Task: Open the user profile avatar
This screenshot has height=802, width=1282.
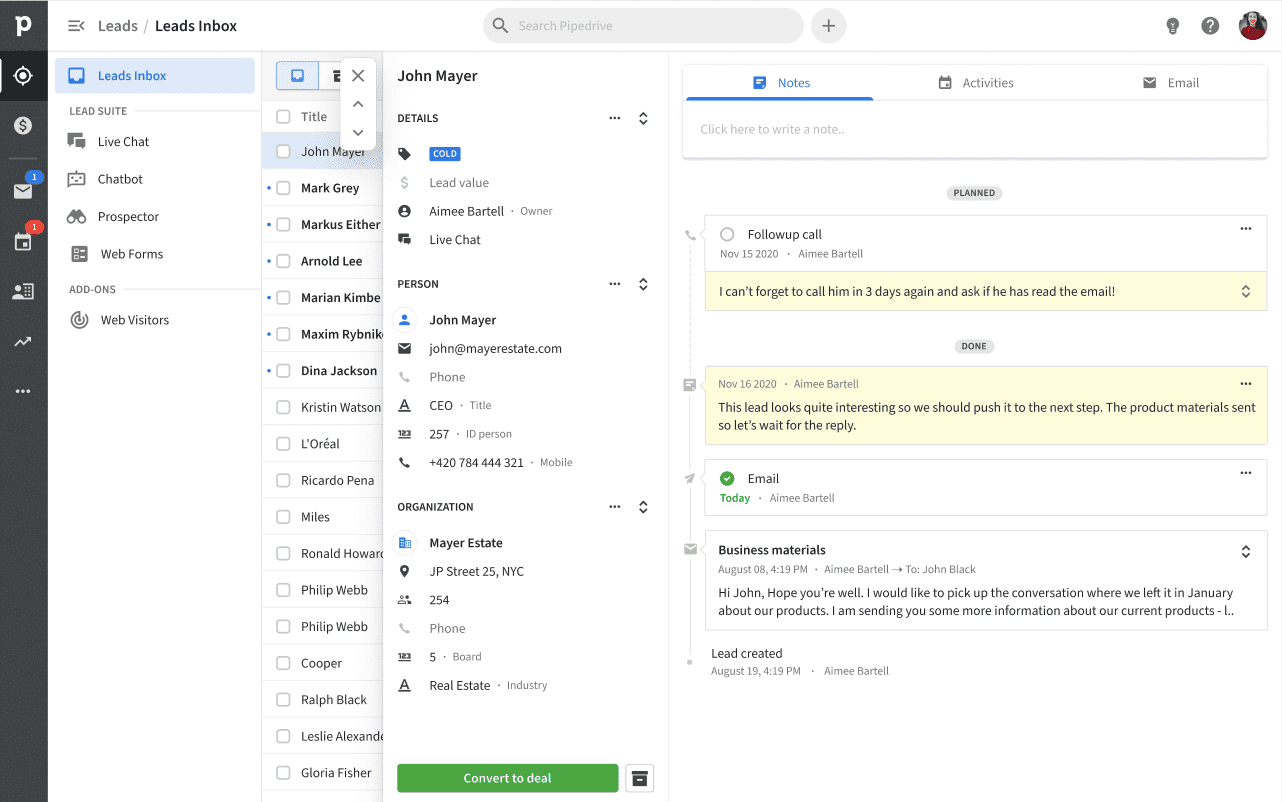Action: [1253, 26]
